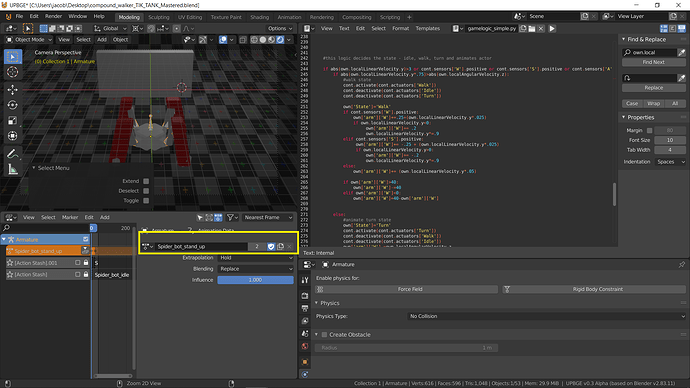Open the text editor Templates menu
690x388 pixels.
428,29
